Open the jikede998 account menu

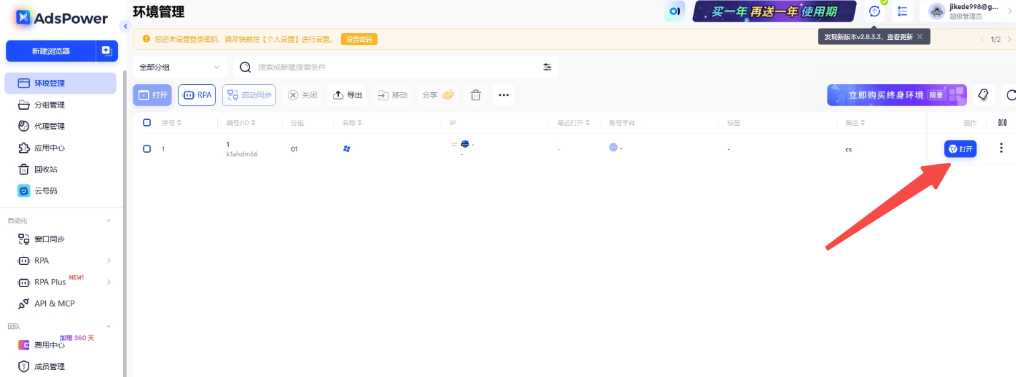coord(967,11)
